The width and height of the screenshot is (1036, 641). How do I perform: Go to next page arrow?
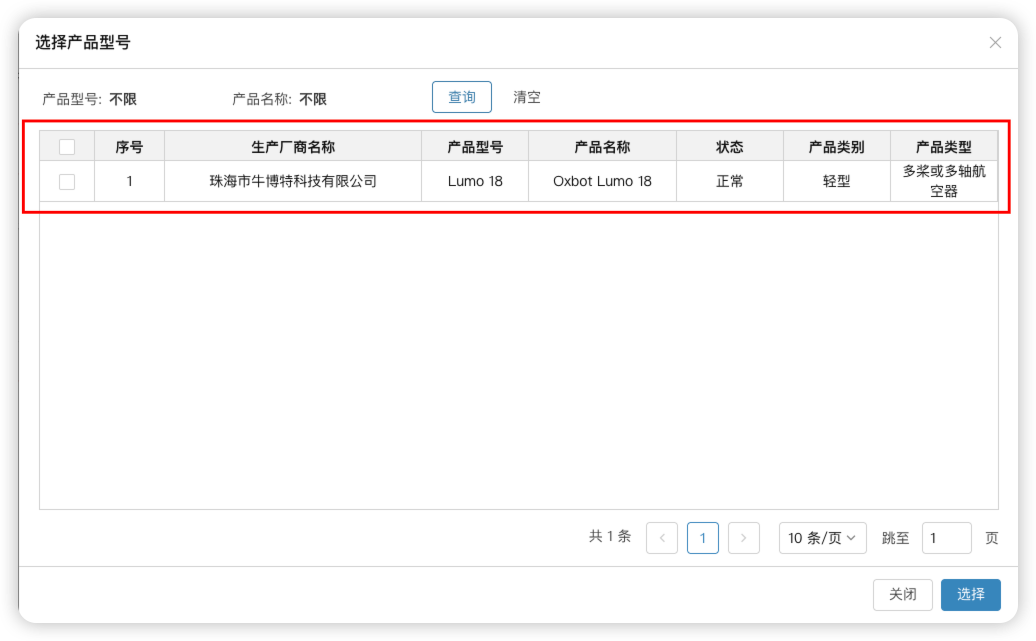tap(743, 538)
